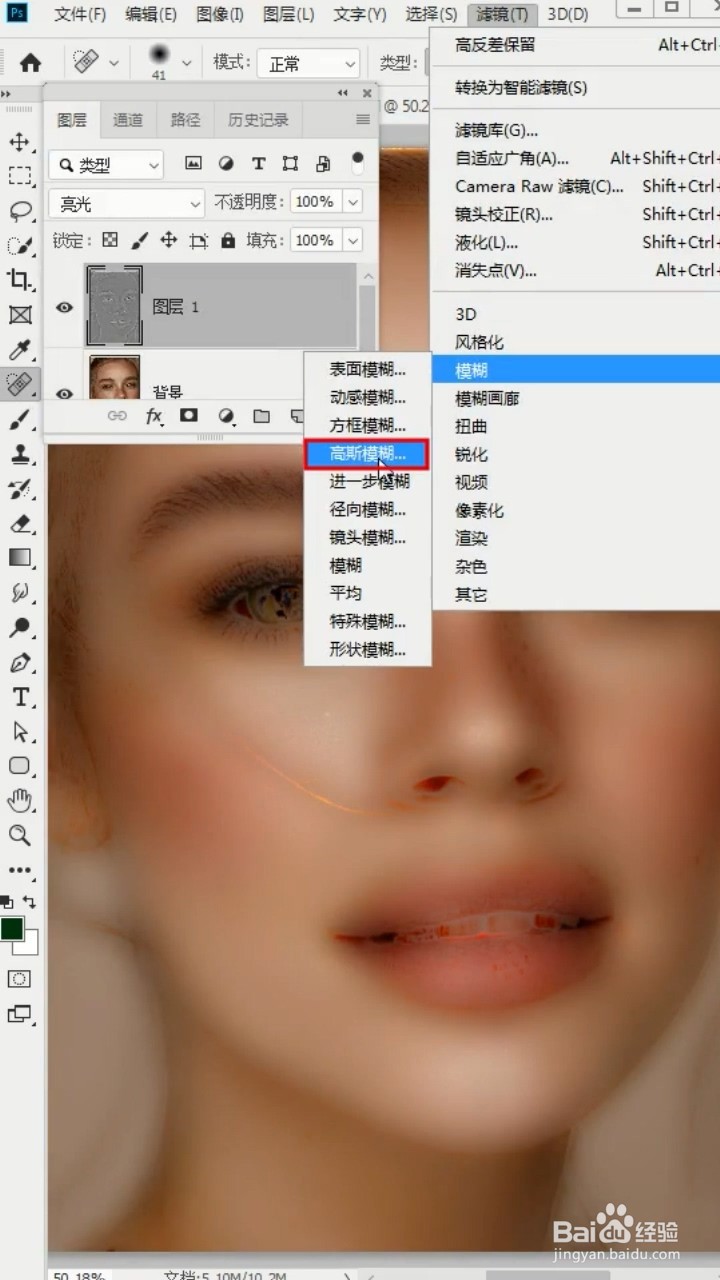The image size is (720, 1280).
Task: Select the Lasso tool
Action: pyautogui.click(x=19, y=211)
